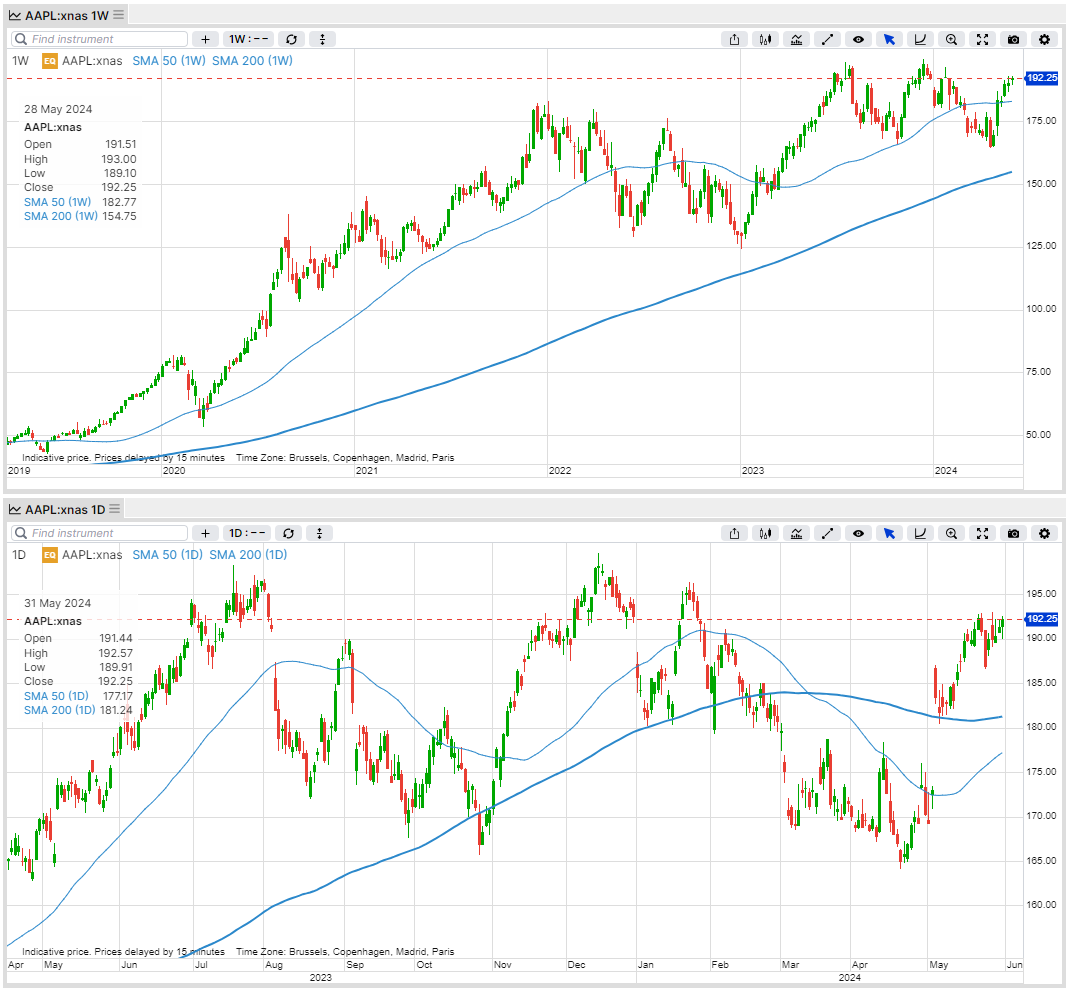Open the hamburger menu on AAPL:xnas 1W tab
1068x991 pixels.
tap(119, 15)
